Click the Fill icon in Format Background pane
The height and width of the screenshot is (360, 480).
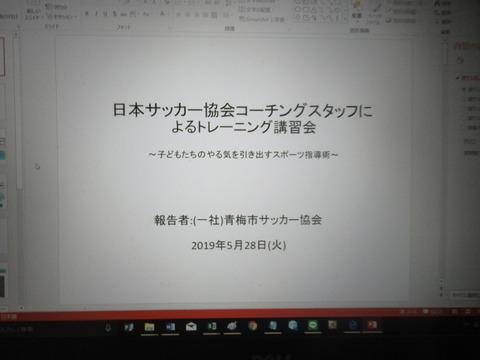point(460,61)
